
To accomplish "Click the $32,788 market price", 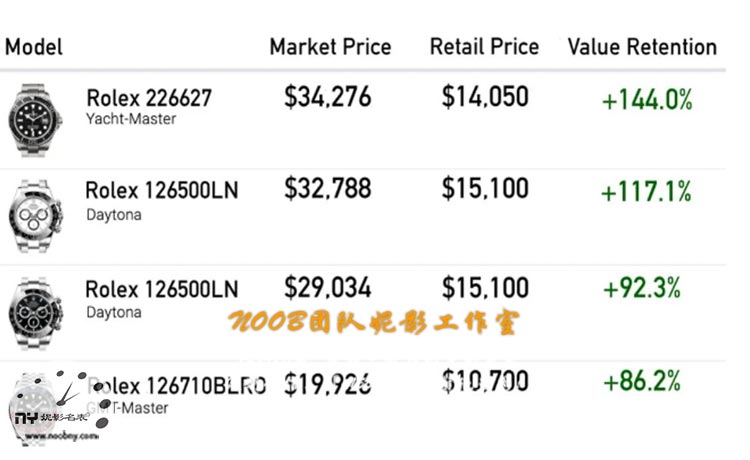I will tap(328, 188).
